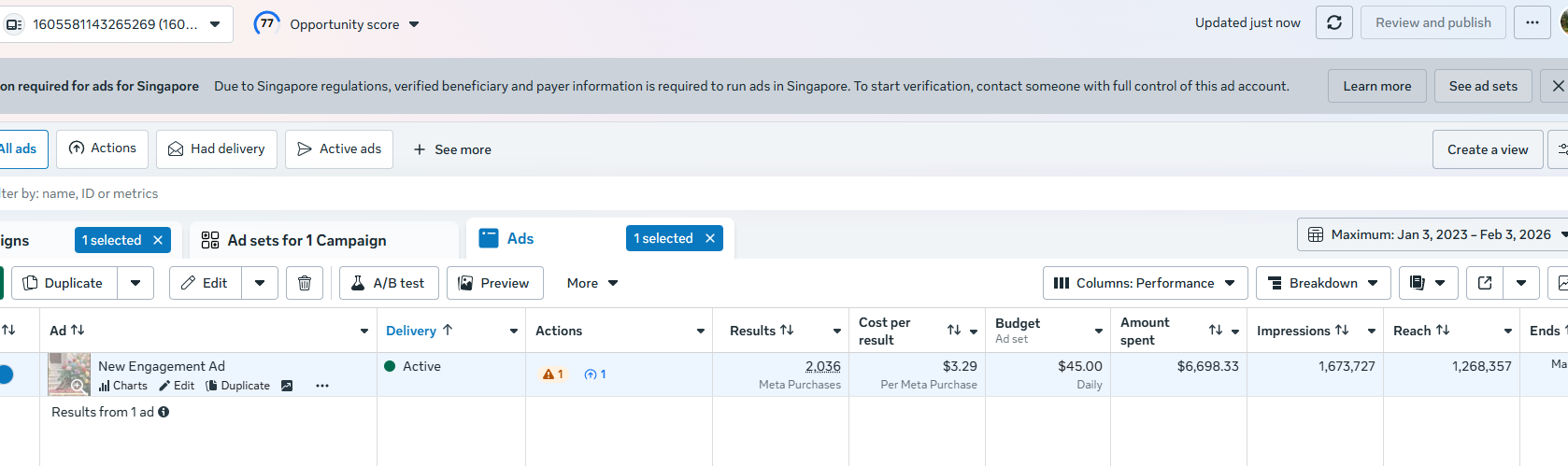Open the A/B test tool

[x=390, y=283]
